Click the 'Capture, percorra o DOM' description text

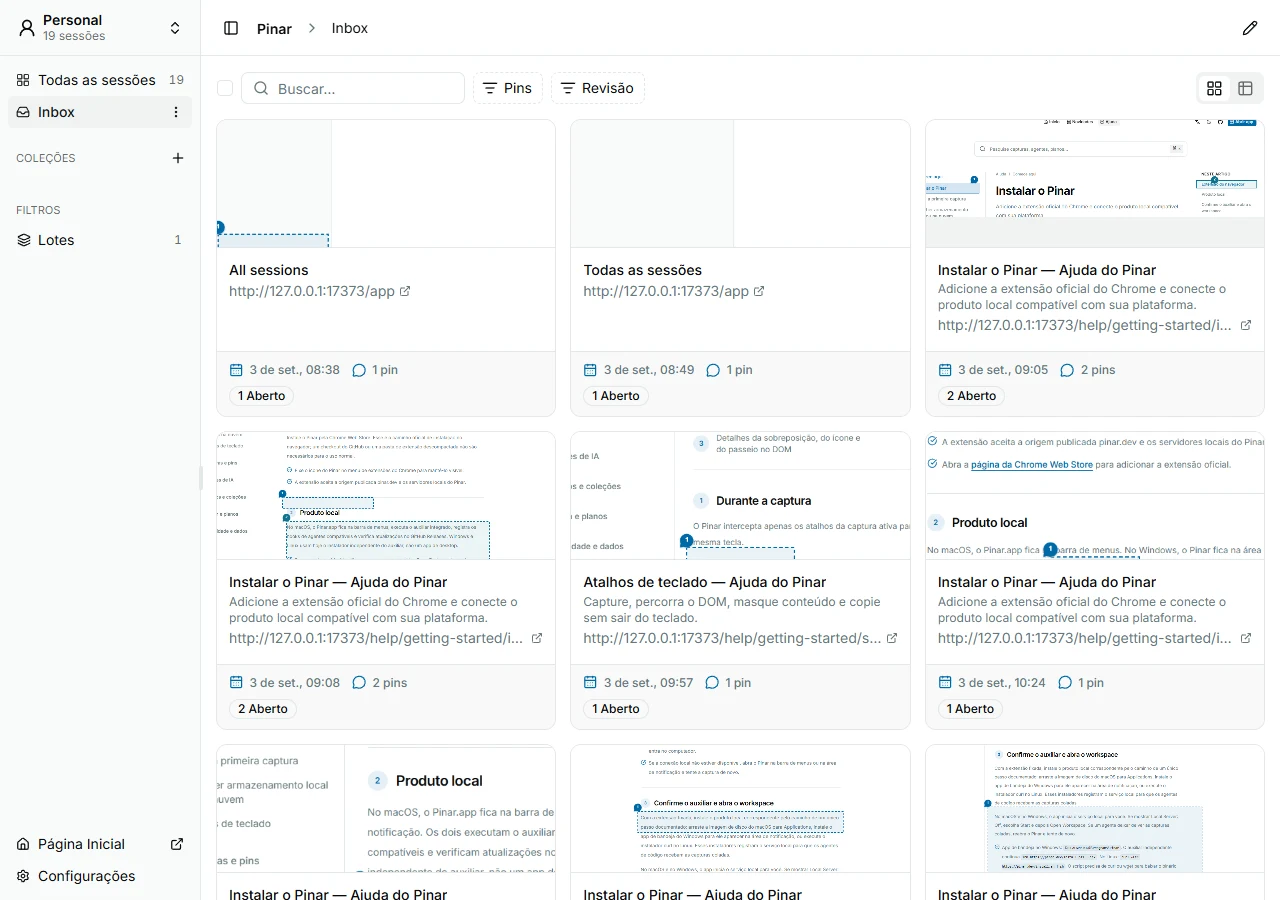pos(732,610)
